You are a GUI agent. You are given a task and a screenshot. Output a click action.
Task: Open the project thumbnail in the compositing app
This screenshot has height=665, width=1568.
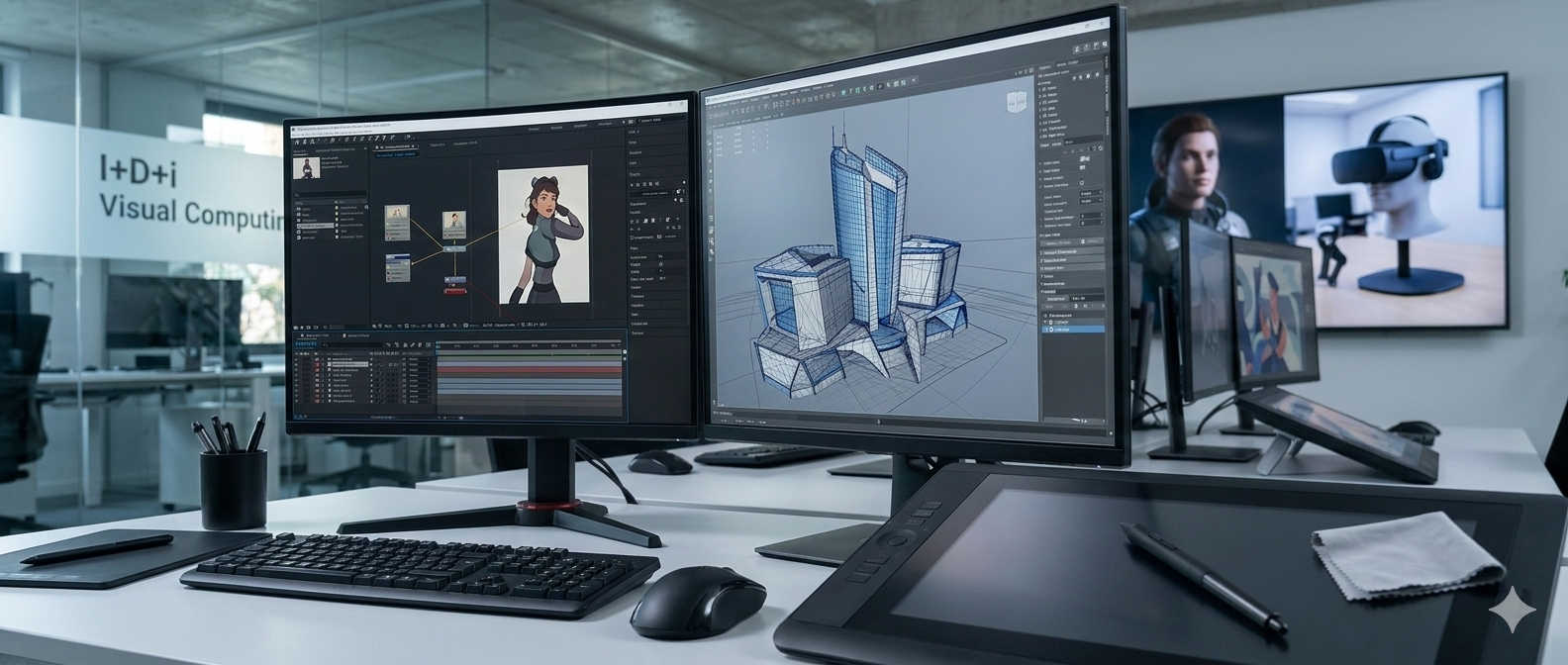coord(308,167)
